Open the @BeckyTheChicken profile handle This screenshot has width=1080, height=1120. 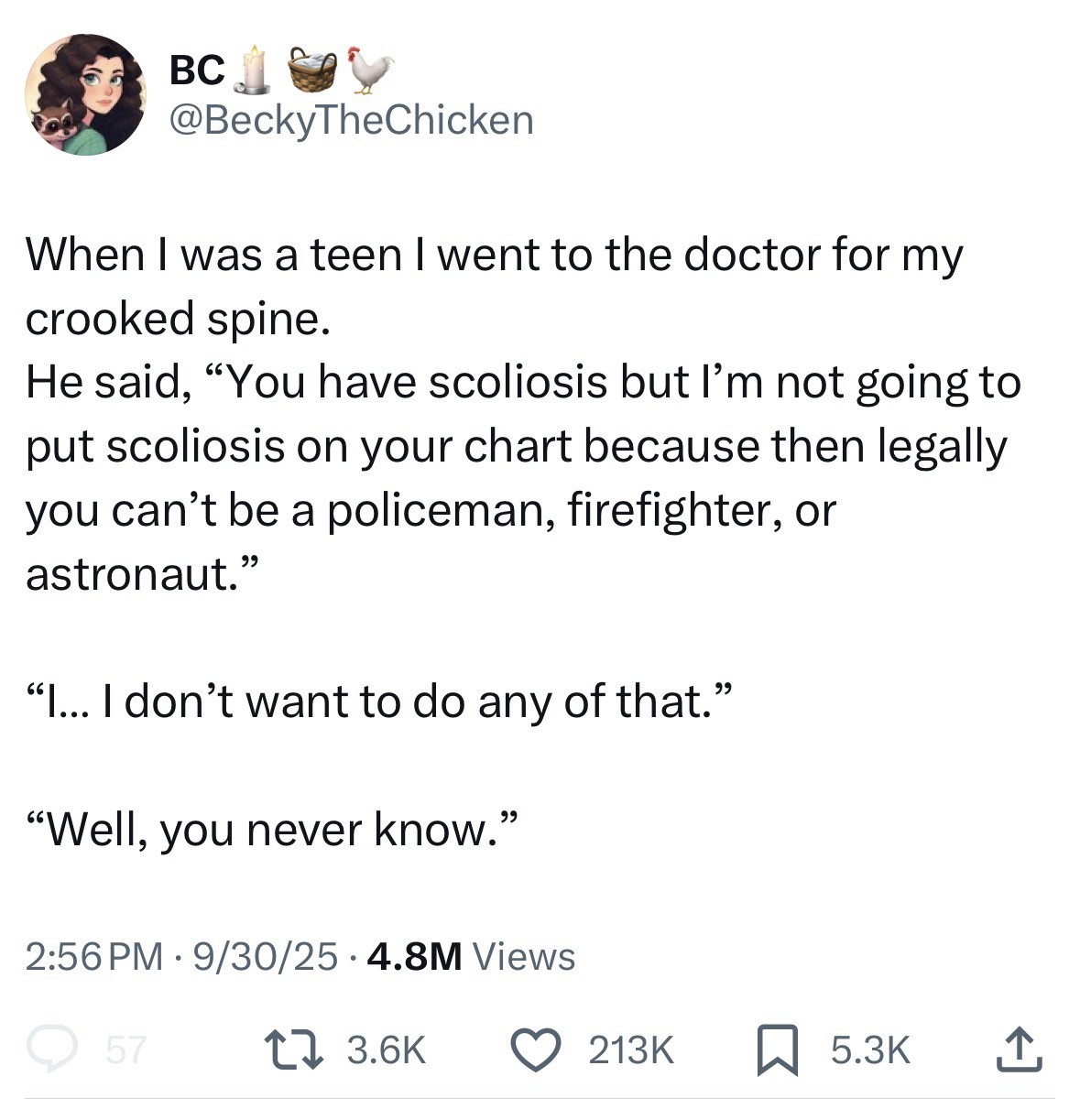click(x=351, y=120)
